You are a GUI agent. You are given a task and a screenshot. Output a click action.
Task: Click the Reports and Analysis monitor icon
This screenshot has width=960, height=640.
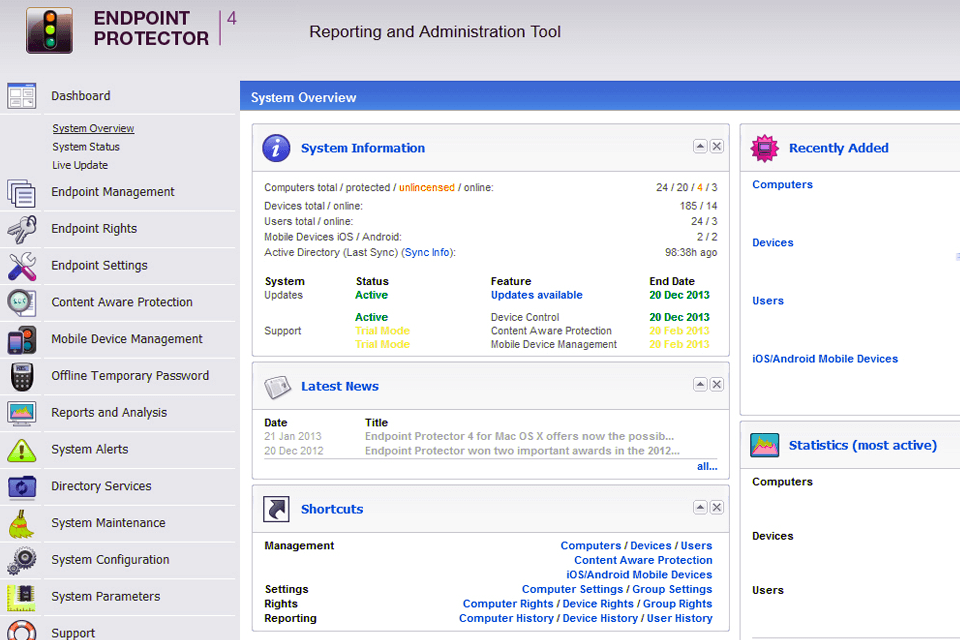tap(21, 413)
